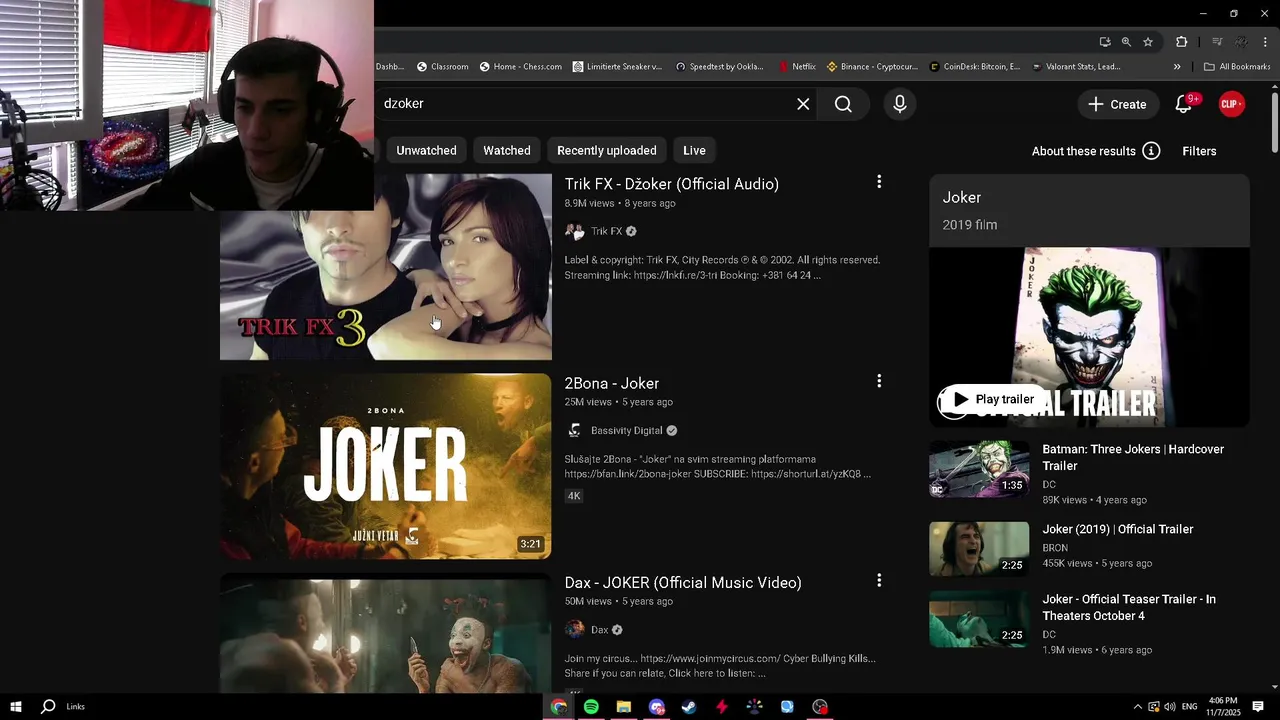
Task: Click the Dax channel avatar
Action: [575, 629]
